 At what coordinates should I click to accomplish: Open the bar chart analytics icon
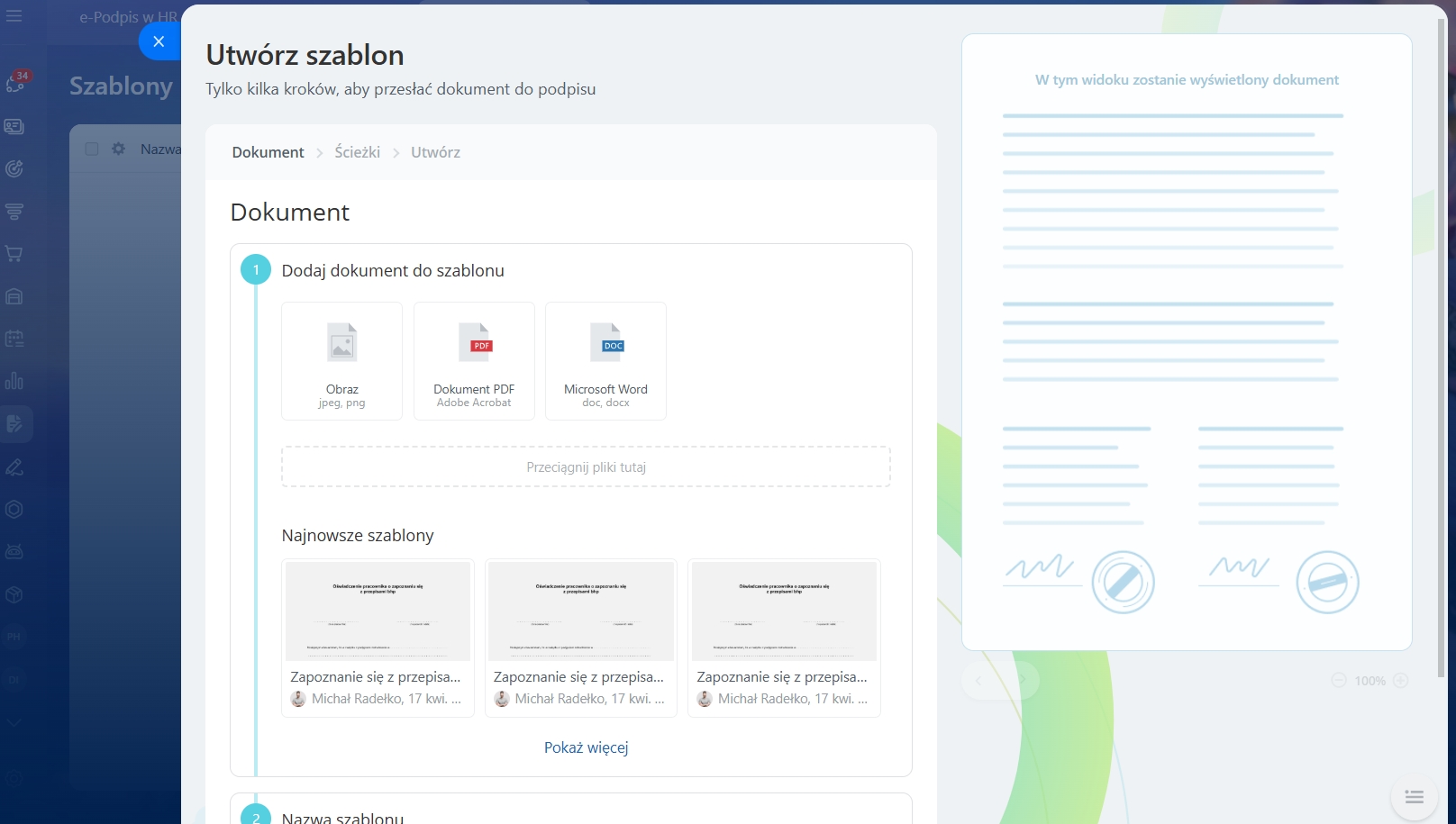tap(14, 381)
